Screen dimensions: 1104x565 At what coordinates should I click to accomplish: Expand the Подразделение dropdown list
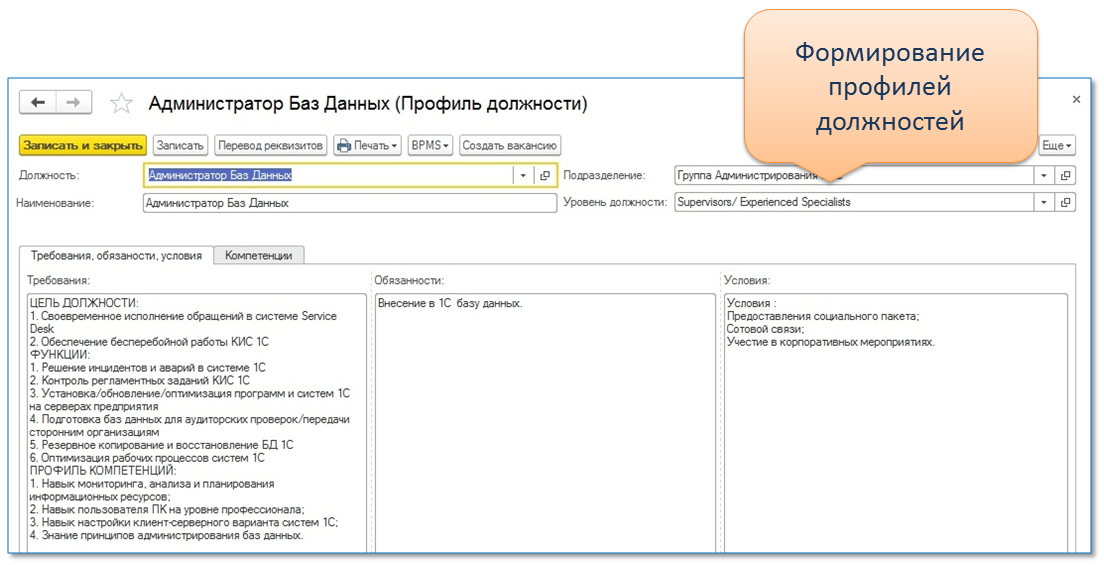(x=1044, y=175)
